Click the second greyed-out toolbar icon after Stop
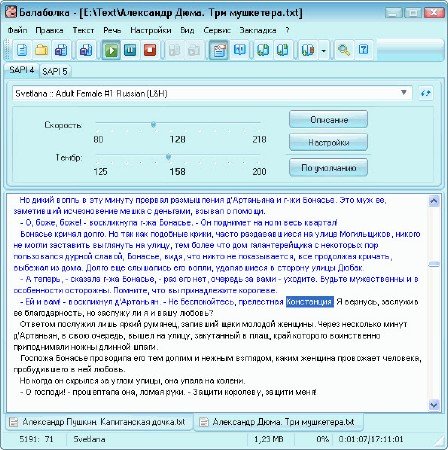448x450 pixels. 194,50
